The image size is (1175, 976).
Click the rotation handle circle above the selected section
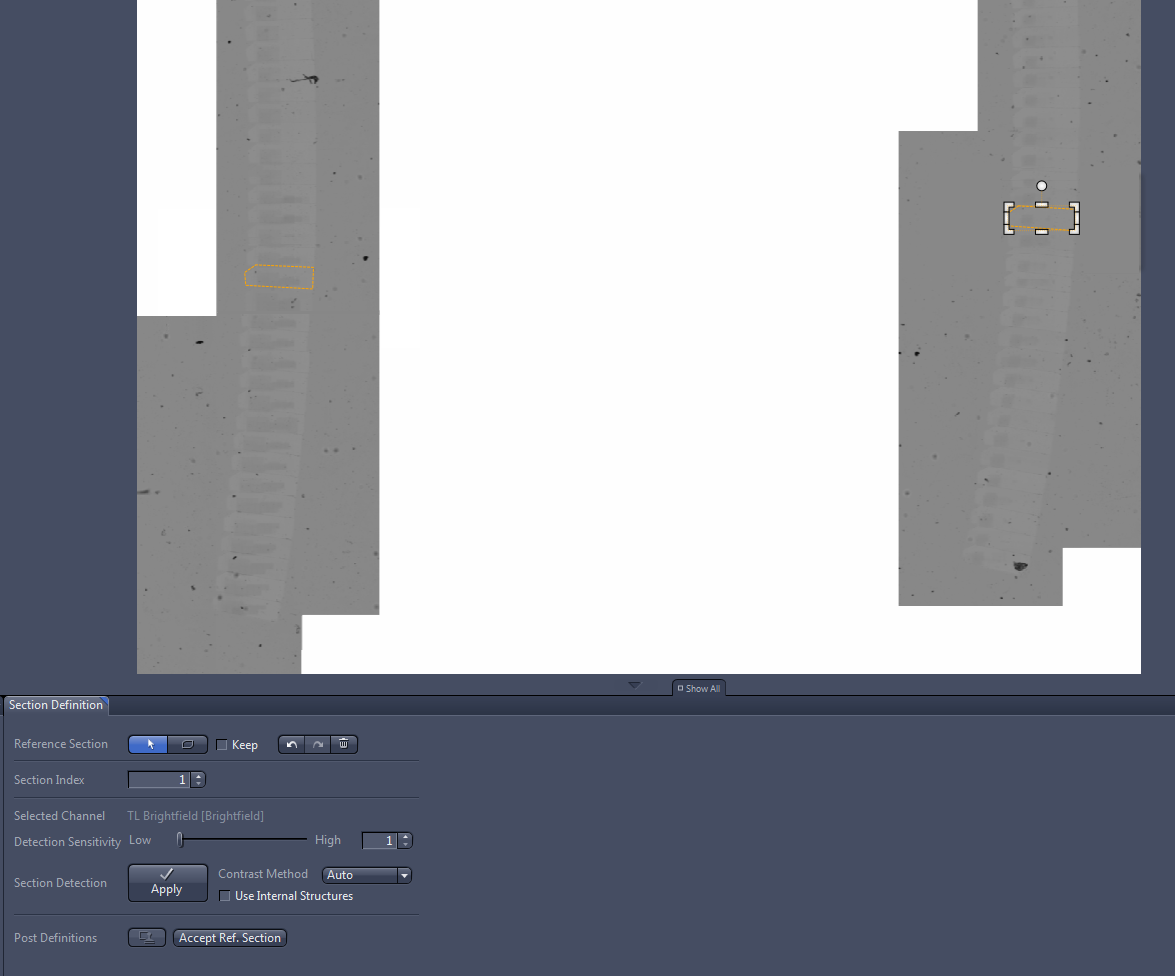coord(1042,185)
